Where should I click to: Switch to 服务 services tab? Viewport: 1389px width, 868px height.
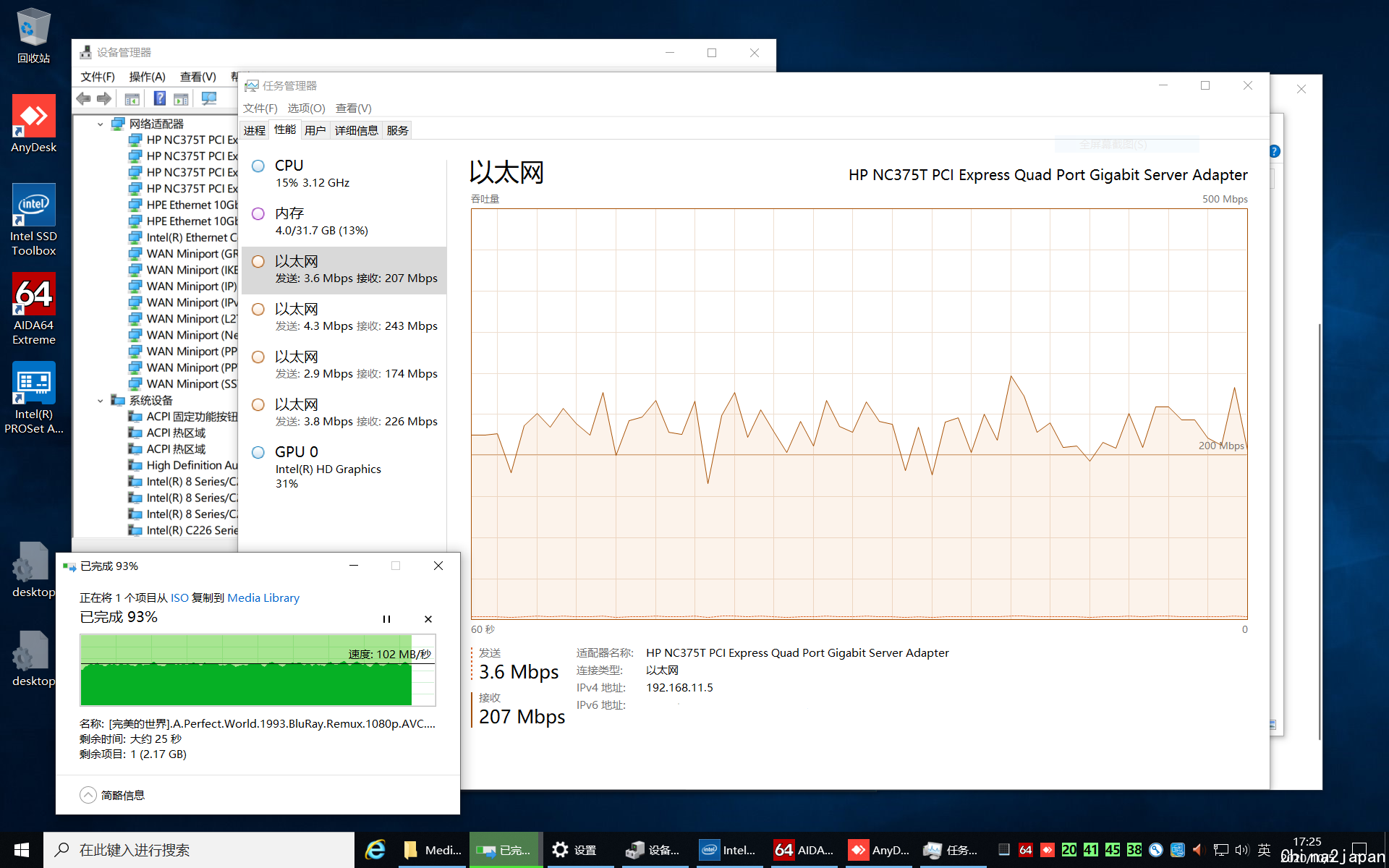[x=397, y=130]
